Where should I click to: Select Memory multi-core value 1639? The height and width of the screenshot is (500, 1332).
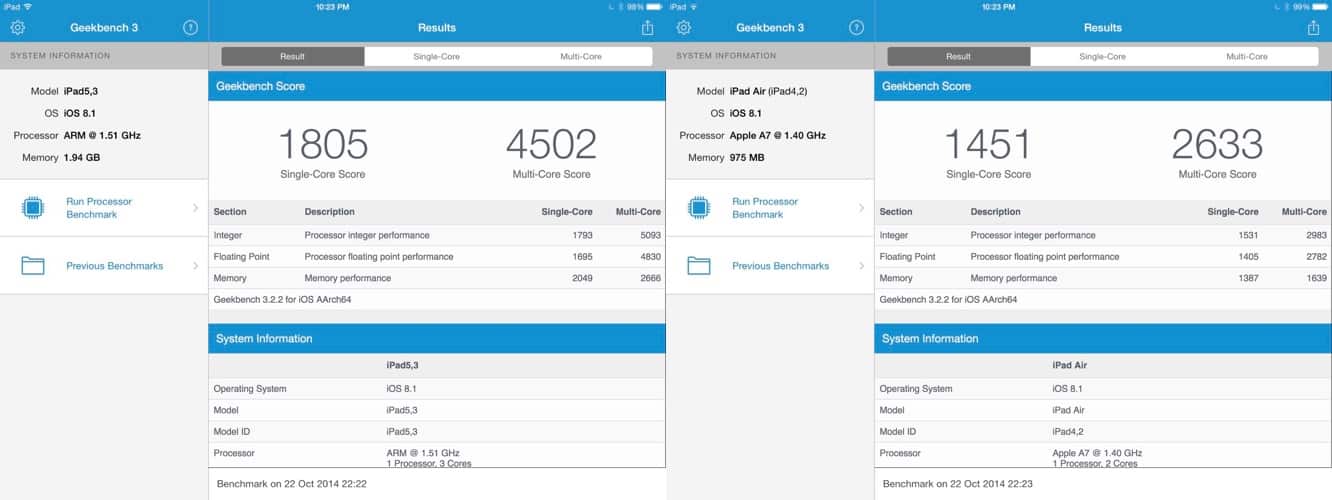(x=1316, y=278)
